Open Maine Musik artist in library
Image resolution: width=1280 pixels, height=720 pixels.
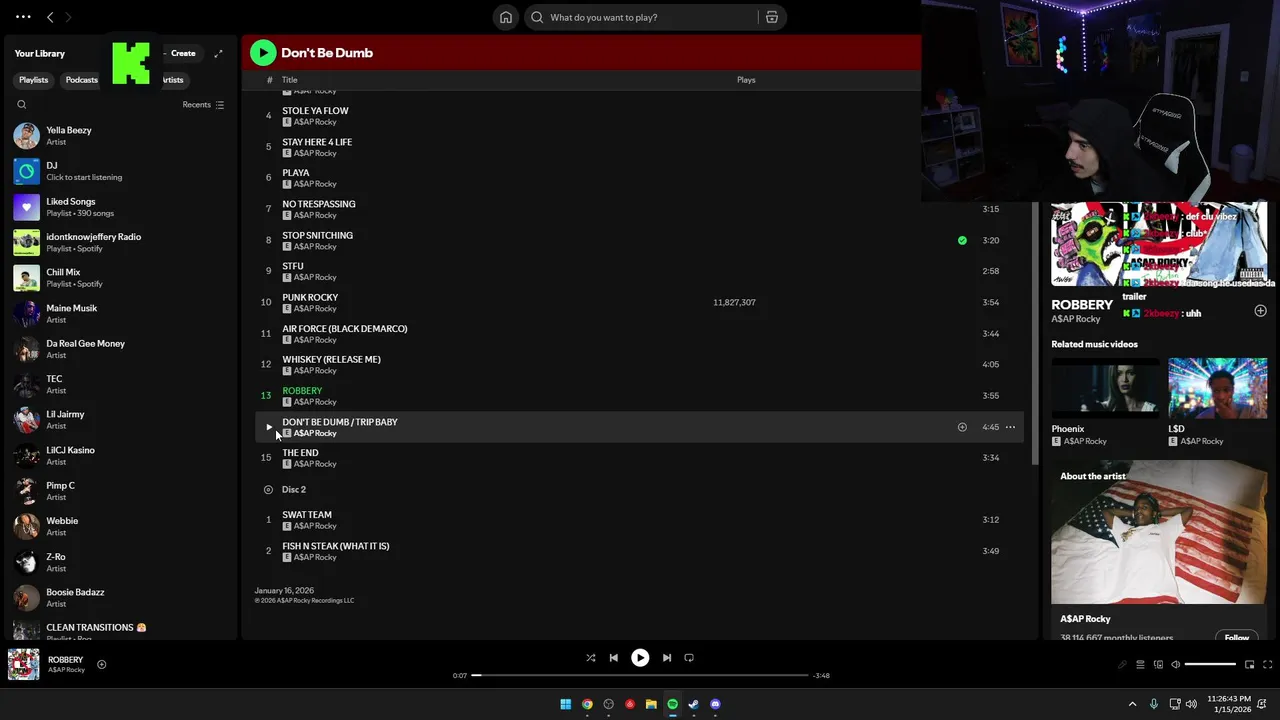coord(120,314)
